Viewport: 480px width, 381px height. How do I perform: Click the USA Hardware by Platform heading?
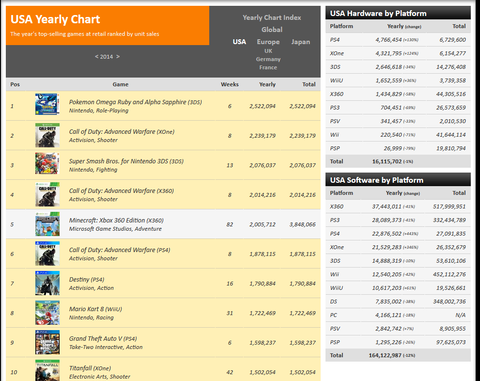pos(378,14)
